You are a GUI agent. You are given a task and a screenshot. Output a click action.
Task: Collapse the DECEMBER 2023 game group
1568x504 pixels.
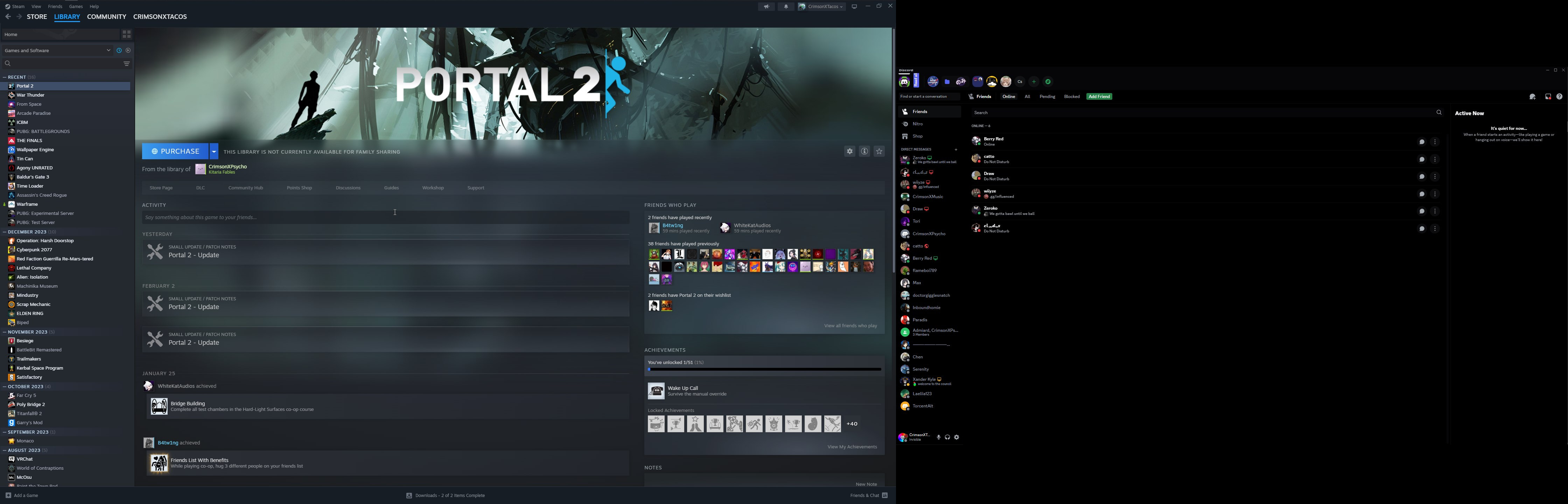5,232
